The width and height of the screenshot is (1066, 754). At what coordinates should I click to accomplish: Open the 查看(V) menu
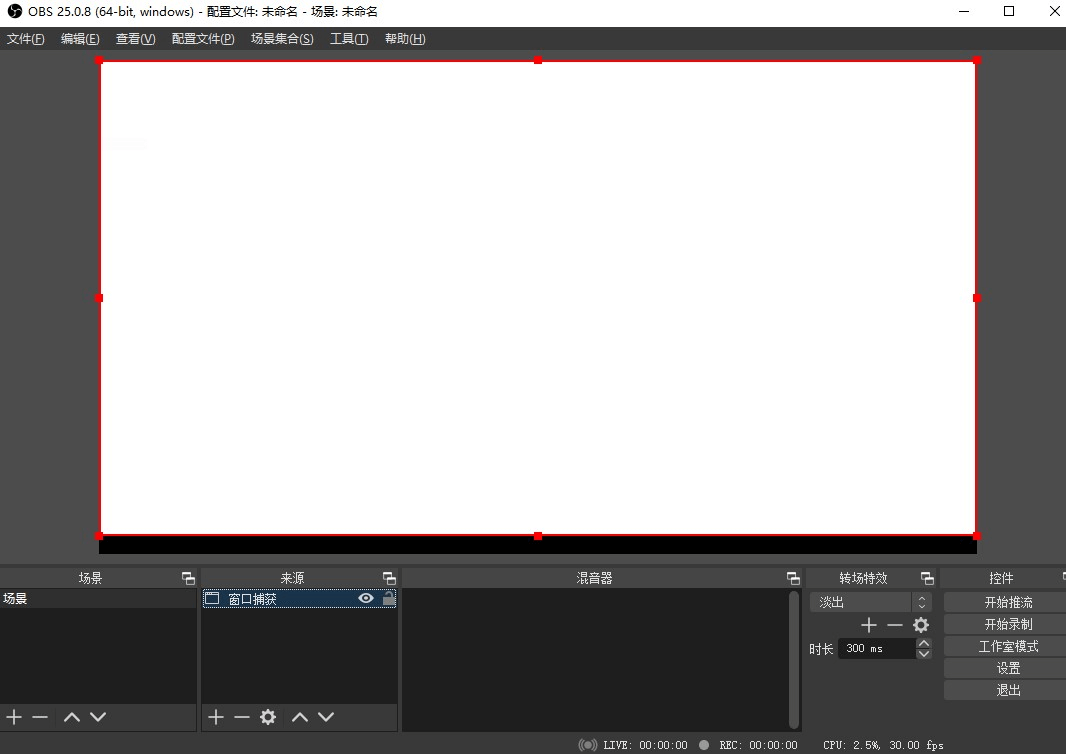pos(135,39)
